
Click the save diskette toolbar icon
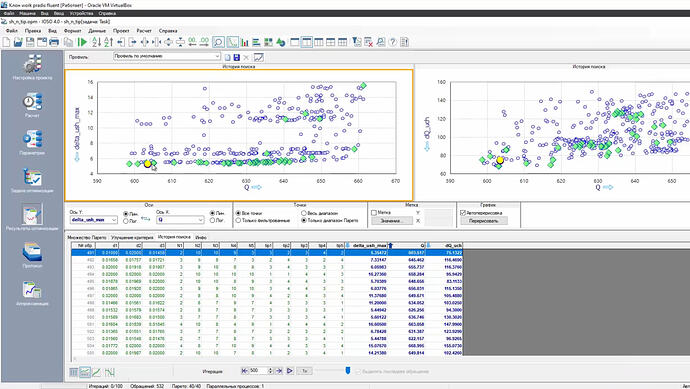(x=30, y=42)
